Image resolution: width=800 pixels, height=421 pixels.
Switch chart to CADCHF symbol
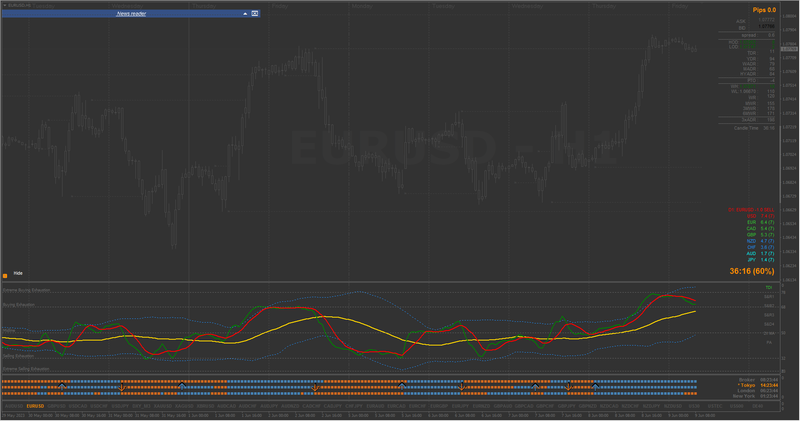pos(311,406)
